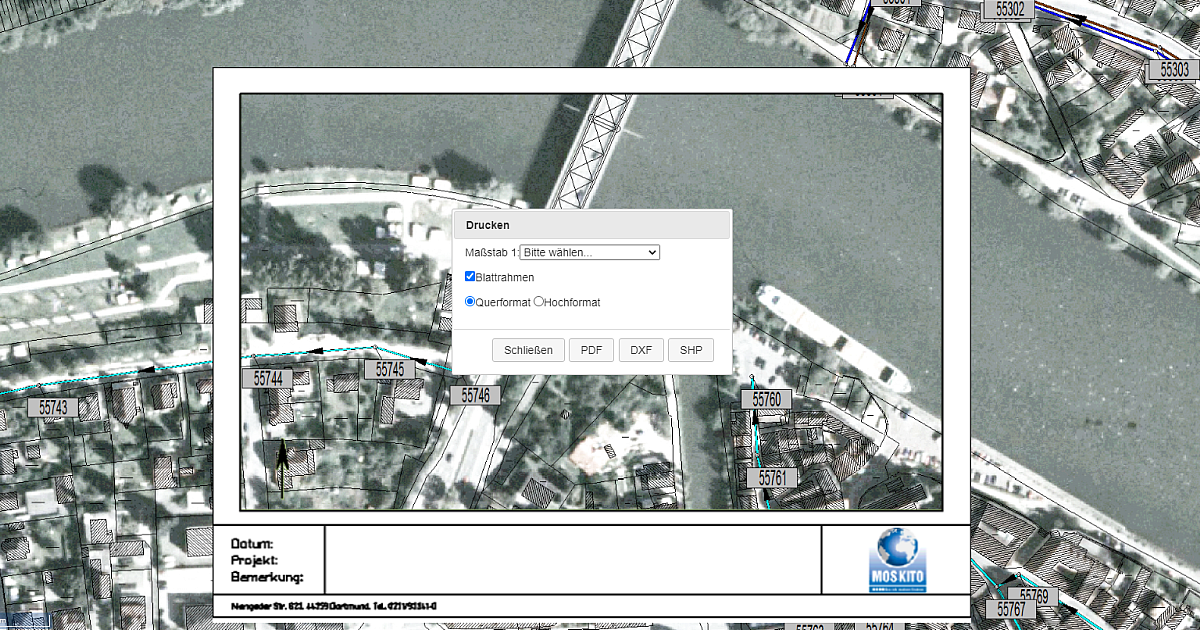The width and height of the screenshot is (1200, 630).
Task: Click node marker 55746
Action: (x=475, y=395)
